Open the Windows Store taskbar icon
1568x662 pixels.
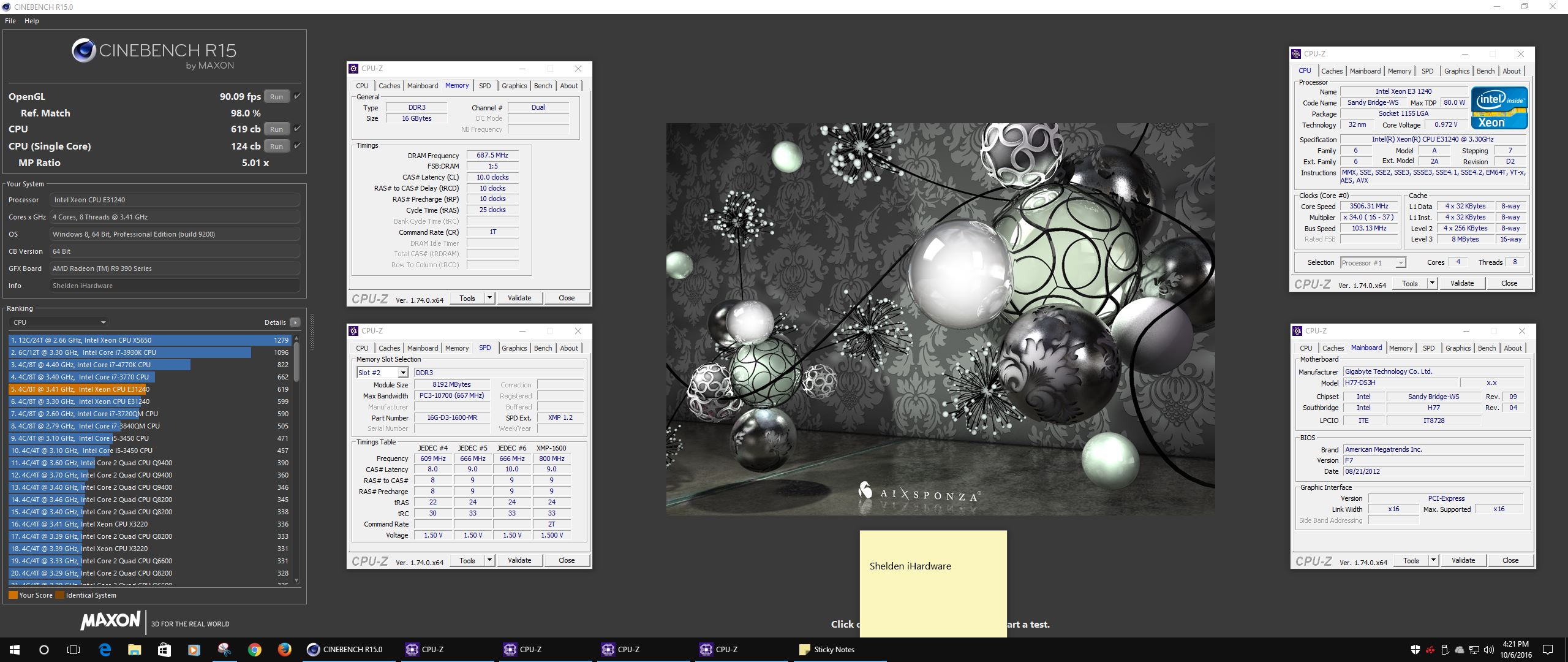[x=164, y=650]
